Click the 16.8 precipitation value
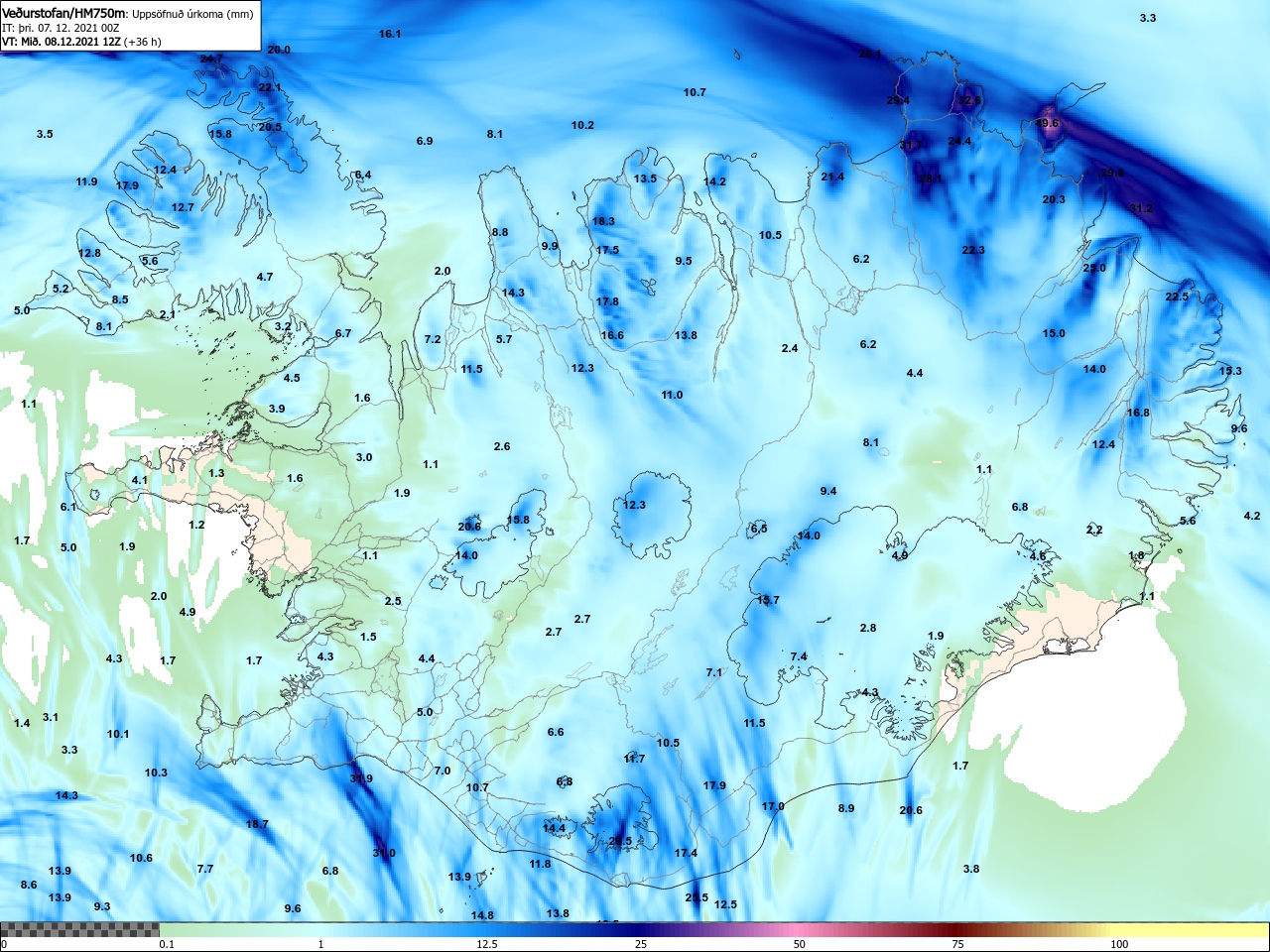The image size is (1270, 952). point(1138,414)
